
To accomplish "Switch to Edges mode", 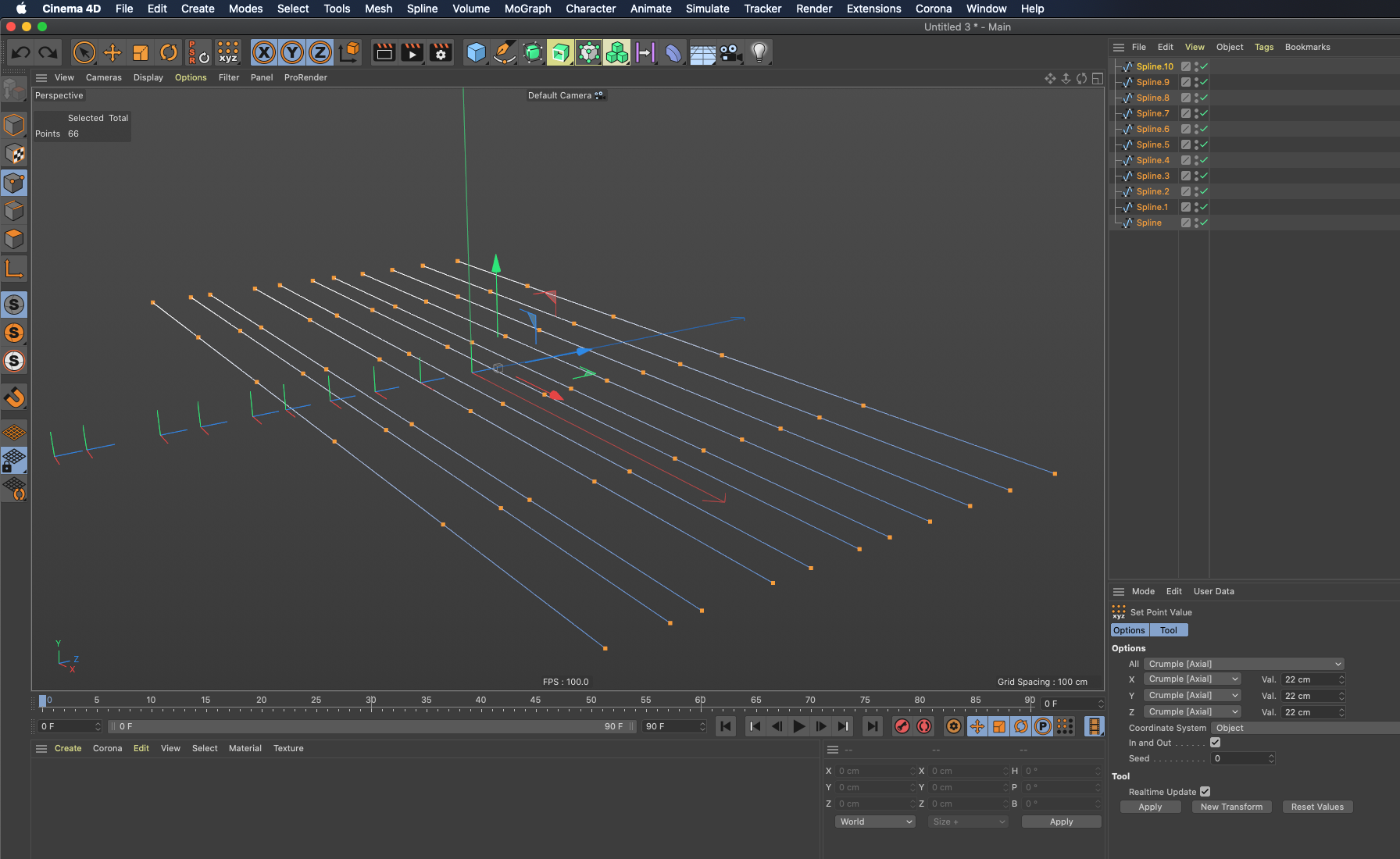I will coord(14,211).
